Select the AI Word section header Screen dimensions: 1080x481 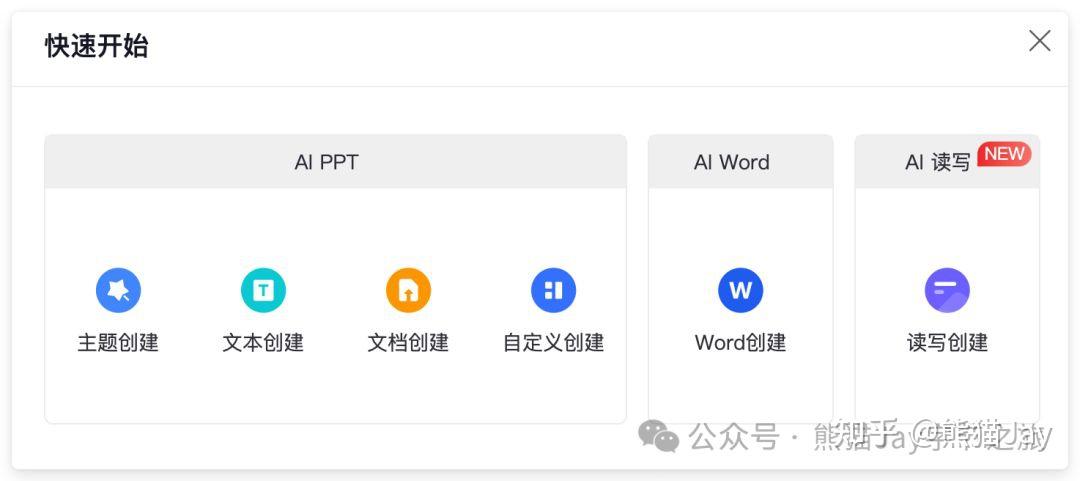point(740,162)
